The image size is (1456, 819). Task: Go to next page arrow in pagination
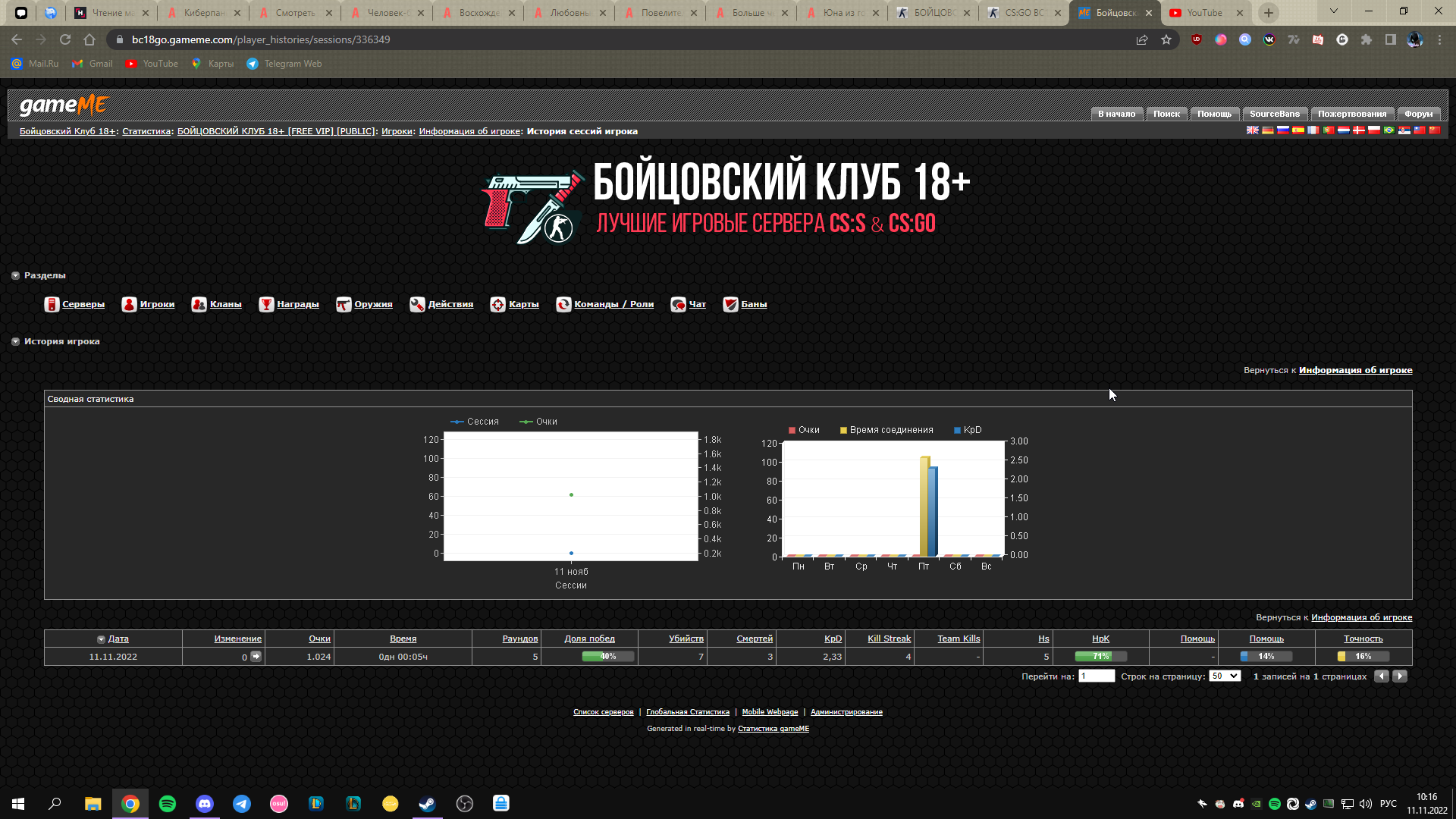point(1400,676)
